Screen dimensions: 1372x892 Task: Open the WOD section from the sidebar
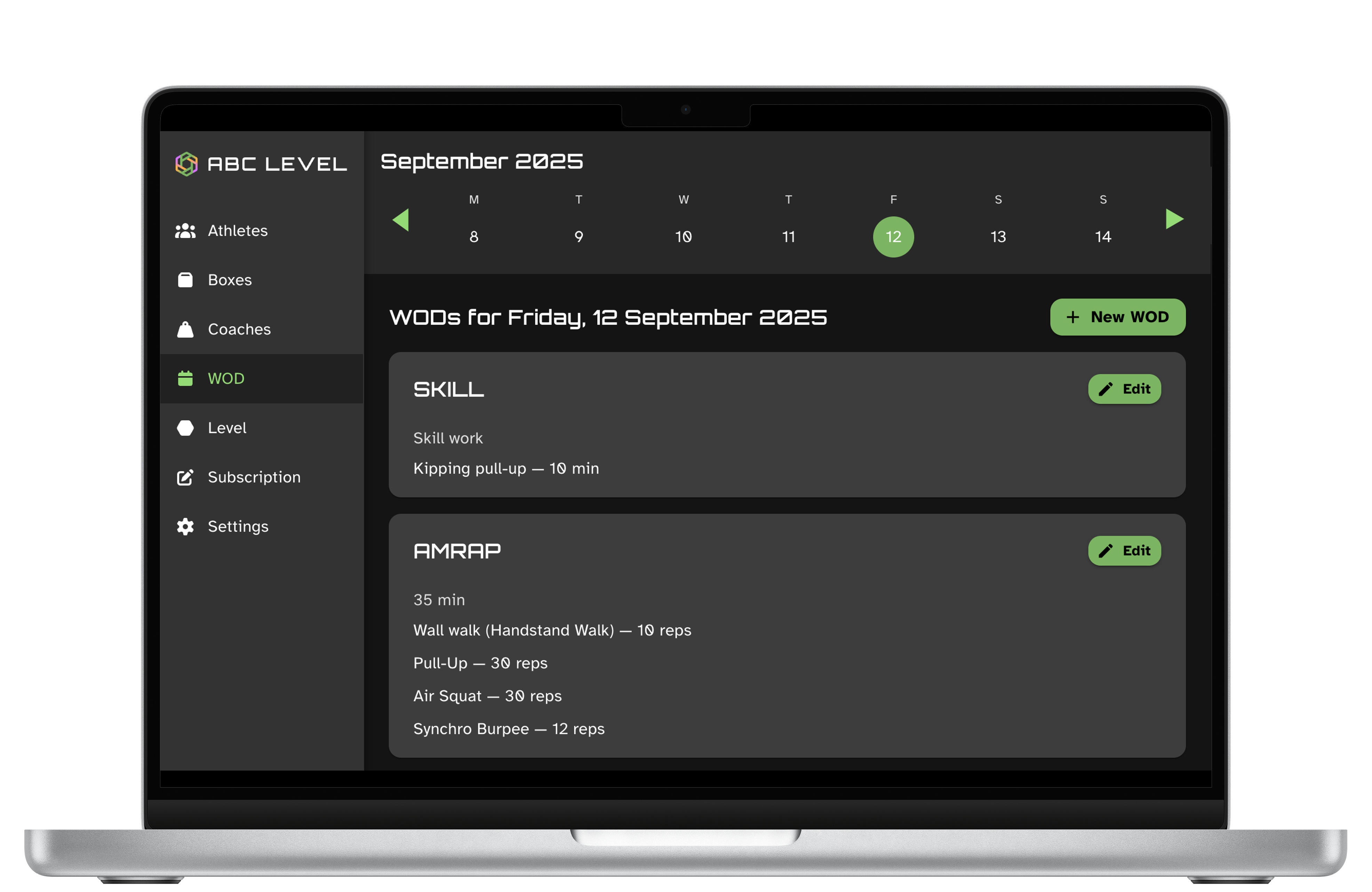226,379
